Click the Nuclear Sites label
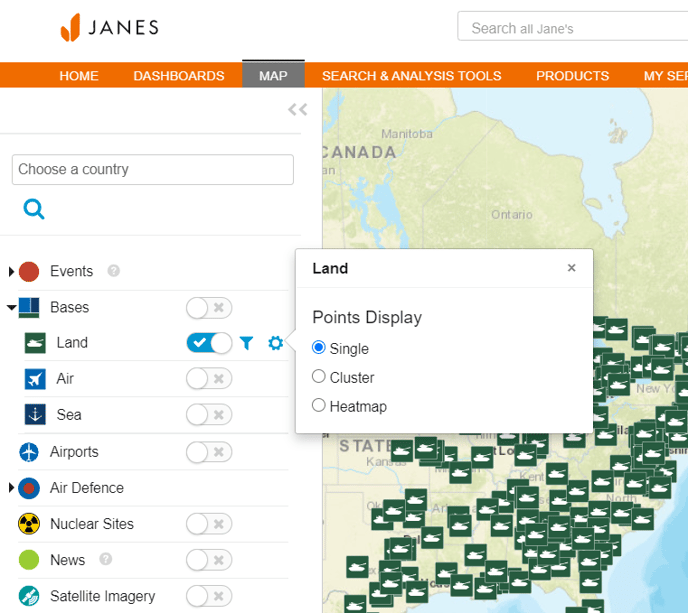688x613 pixels. (92, 524)
